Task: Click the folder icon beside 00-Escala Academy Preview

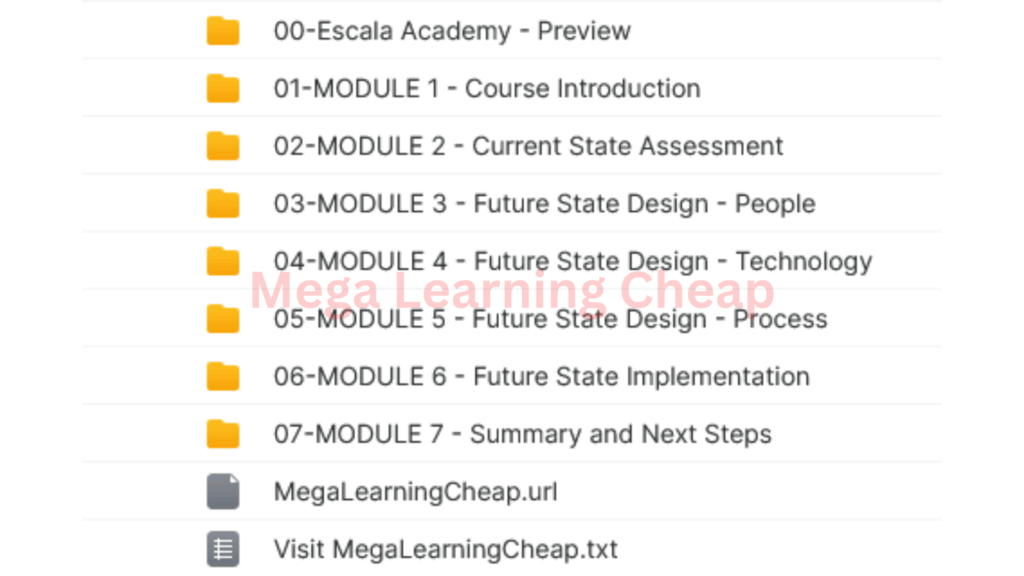Action: pyautogui.click(x=223, y=31)
